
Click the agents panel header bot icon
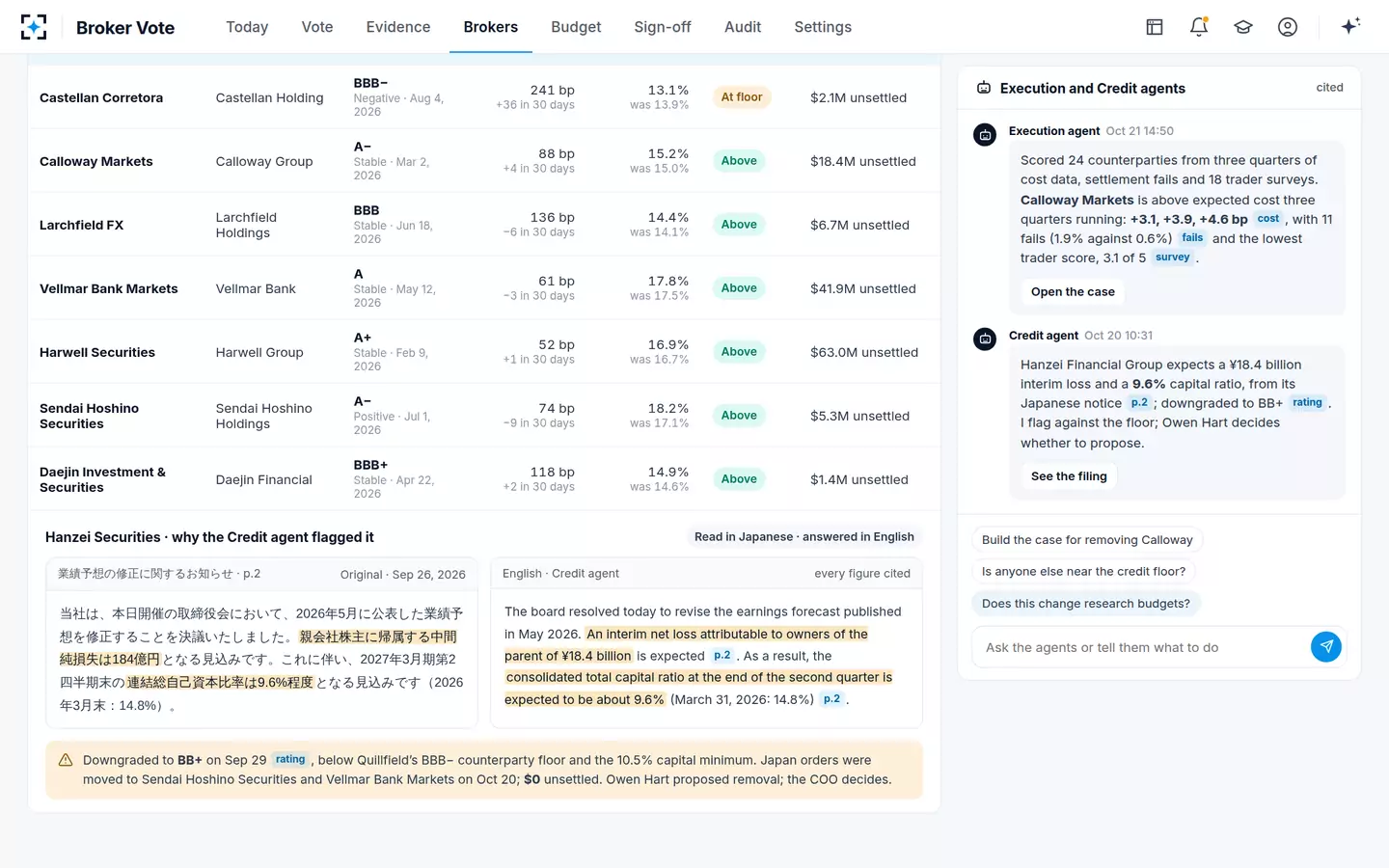coord(984,88)
